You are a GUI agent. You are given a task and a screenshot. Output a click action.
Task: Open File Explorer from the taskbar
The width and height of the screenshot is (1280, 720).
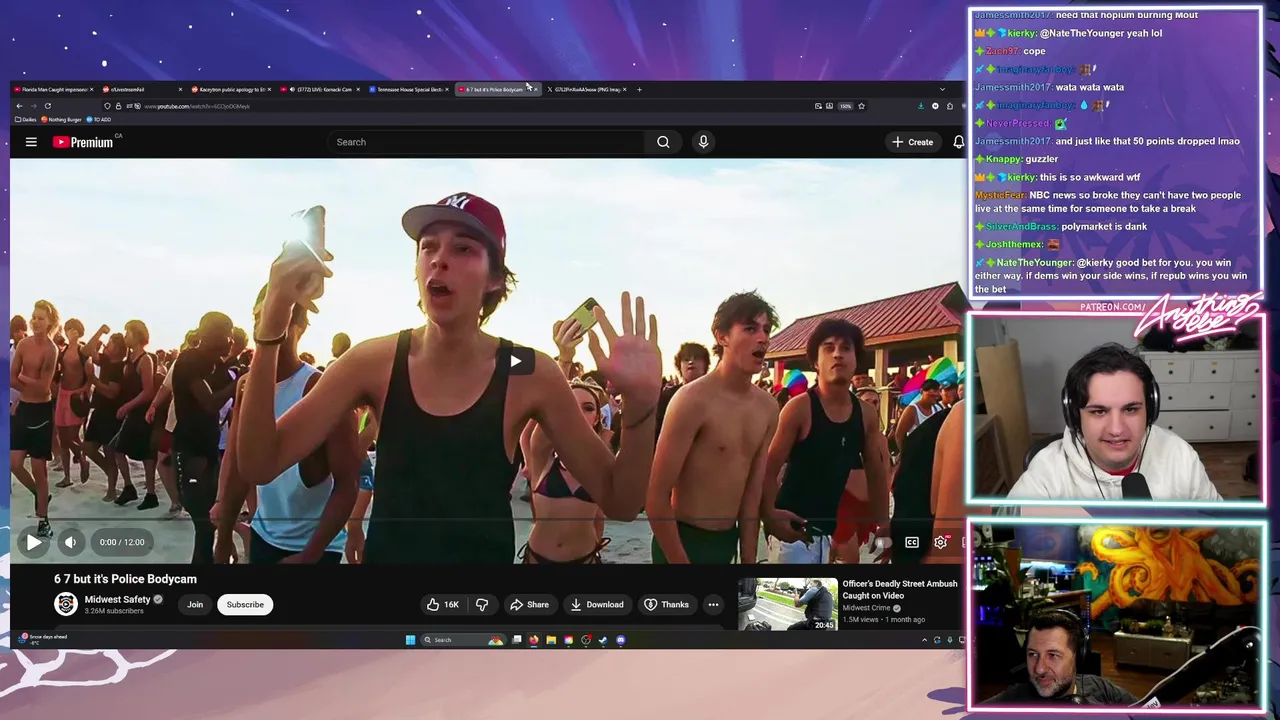[x=551, y=640]
